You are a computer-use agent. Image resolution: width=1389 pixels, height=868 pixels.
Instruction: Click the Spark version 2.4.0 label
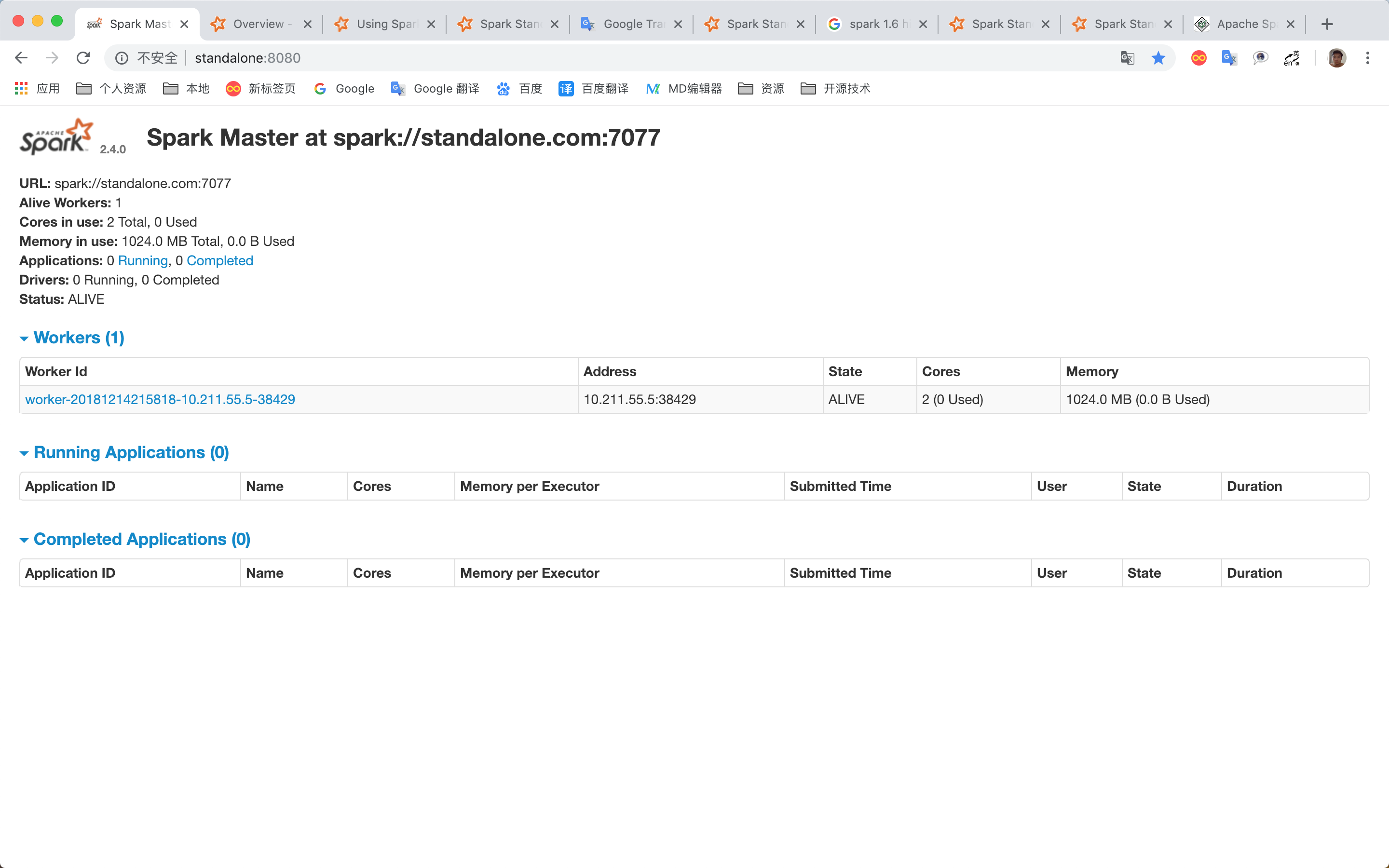(112, 149)
